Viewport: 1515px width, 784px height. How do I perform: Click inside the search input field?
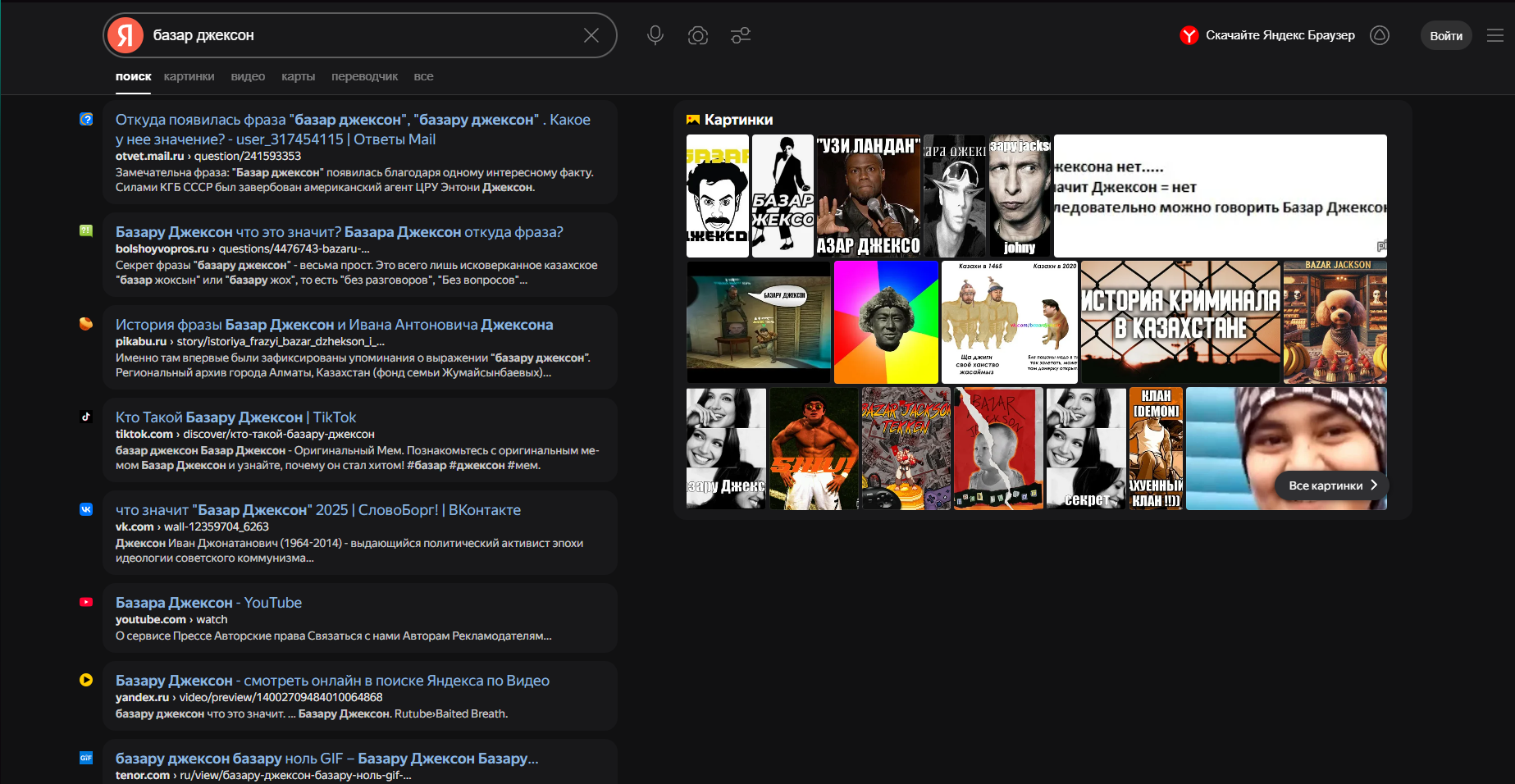click(x=361, y=35)
